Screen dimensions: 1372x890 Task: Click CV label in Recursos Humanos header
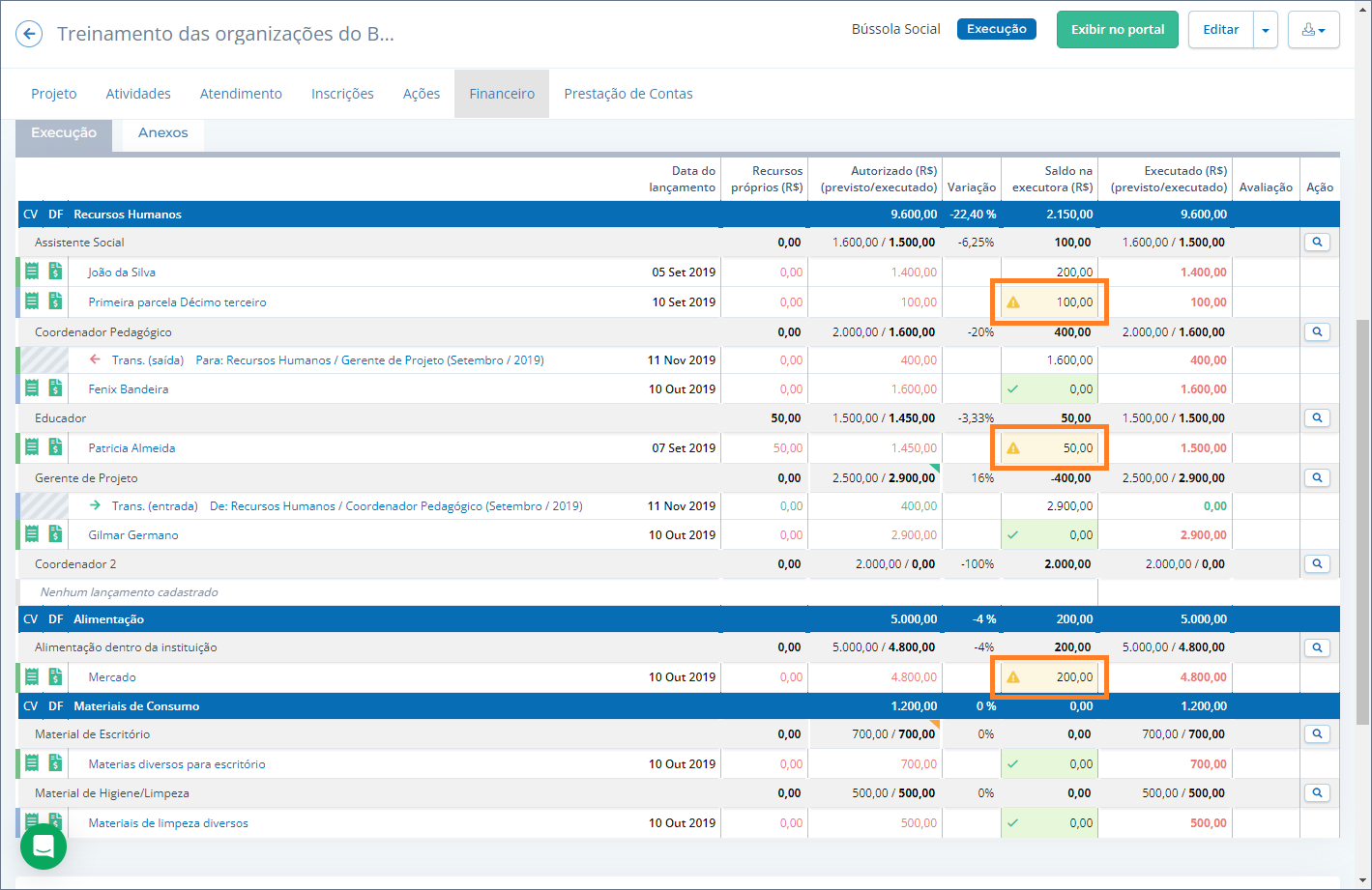(x=31, y=215)
